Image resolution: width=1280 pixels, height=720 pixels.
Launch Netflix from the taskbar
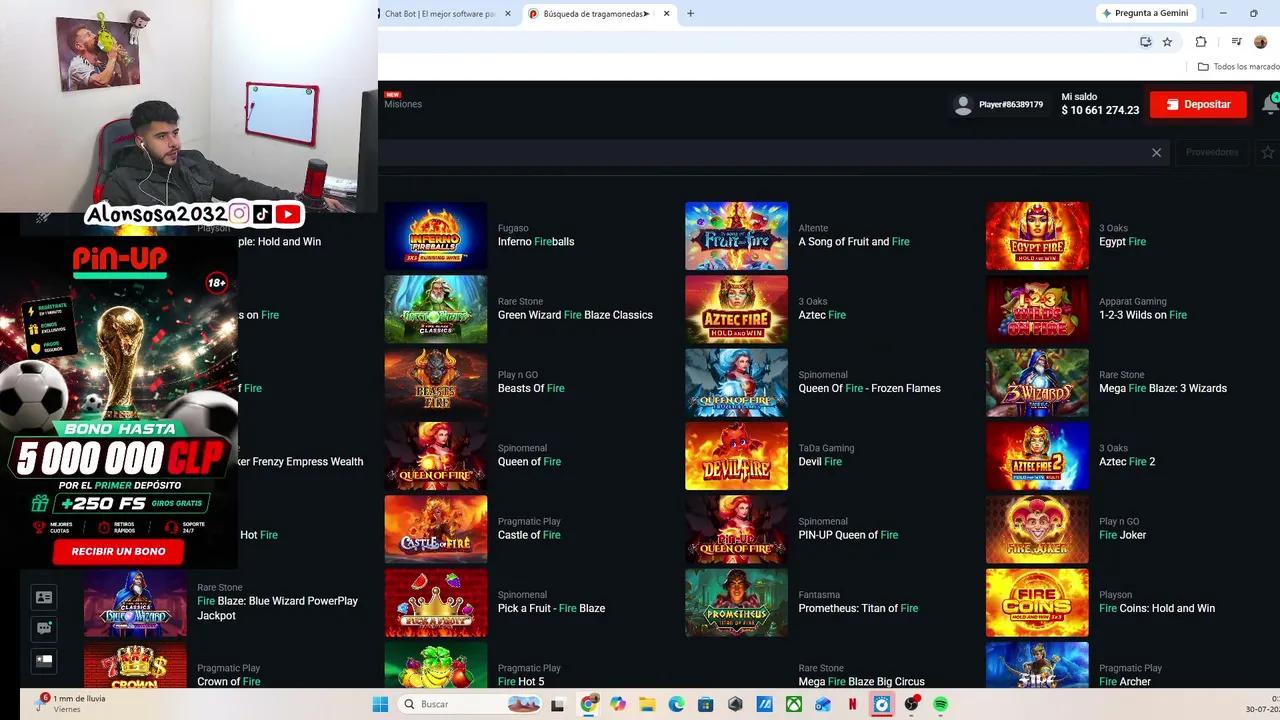click(x=852, y=704)
